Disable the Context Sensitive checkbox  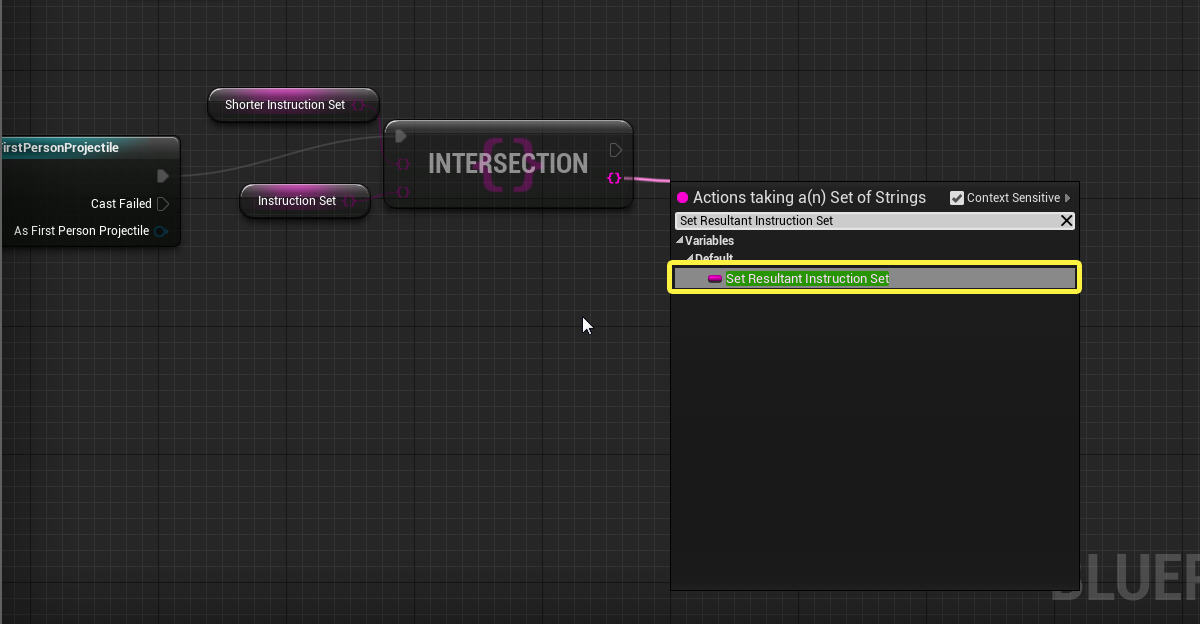click(x=957, y=197)
